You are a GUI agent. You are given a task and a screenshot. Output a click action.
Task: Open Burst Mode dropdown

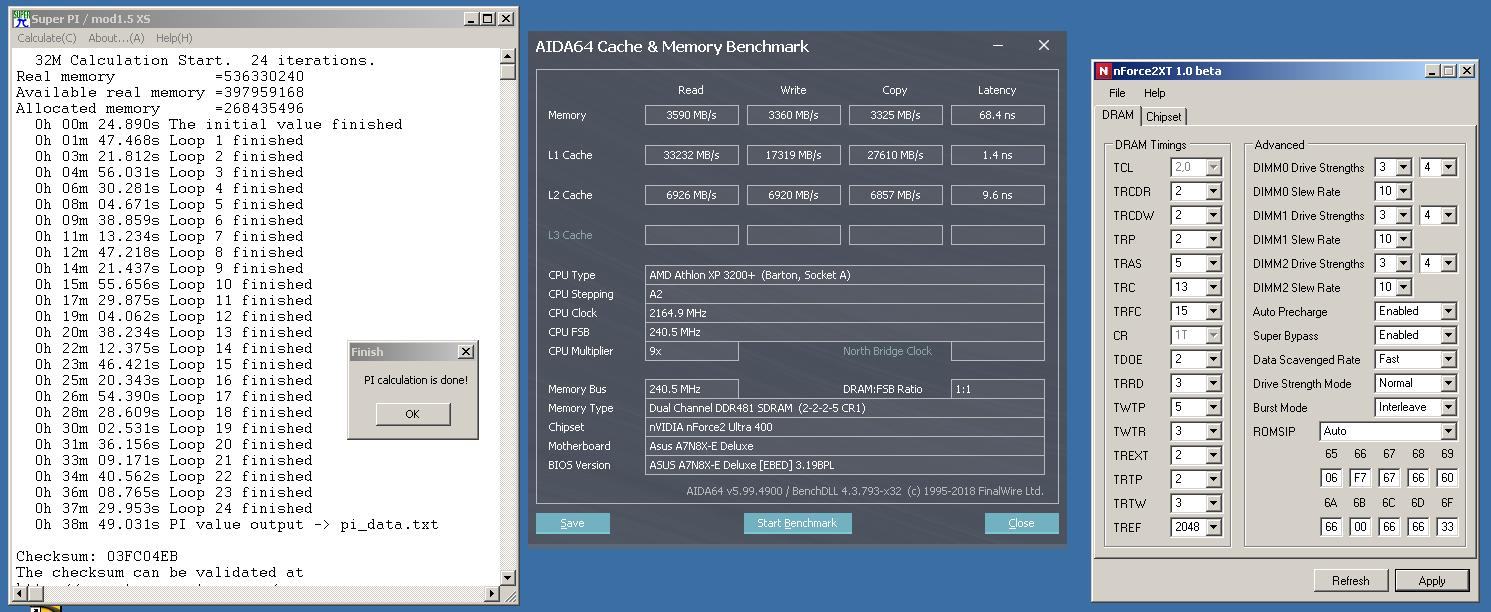(1447, 408)
